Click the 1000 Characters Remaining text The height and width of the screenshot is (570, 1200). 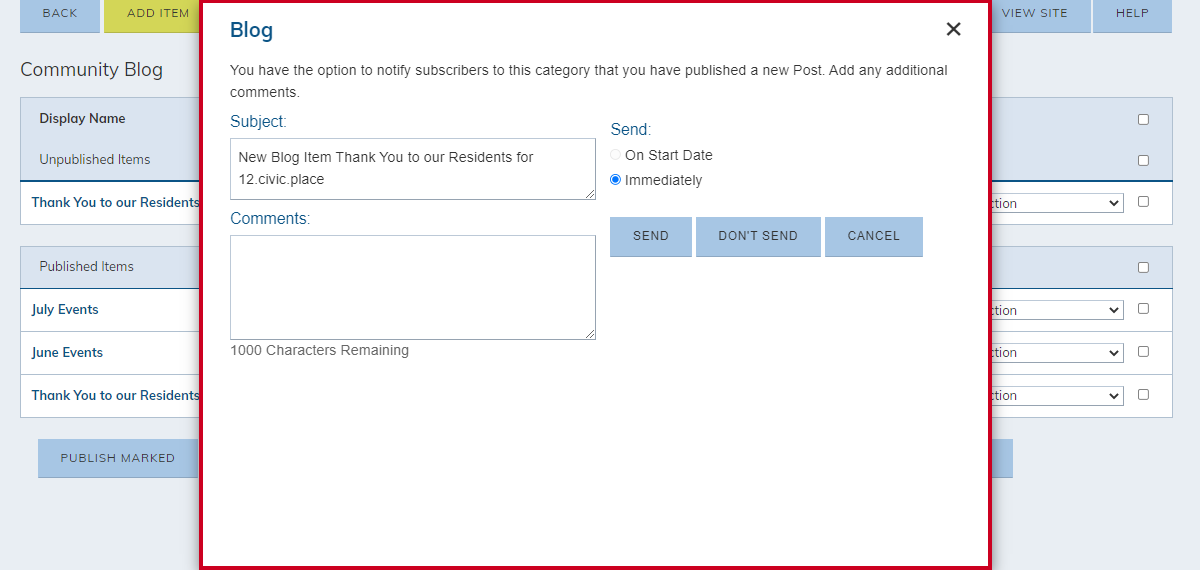click(319, 351)
